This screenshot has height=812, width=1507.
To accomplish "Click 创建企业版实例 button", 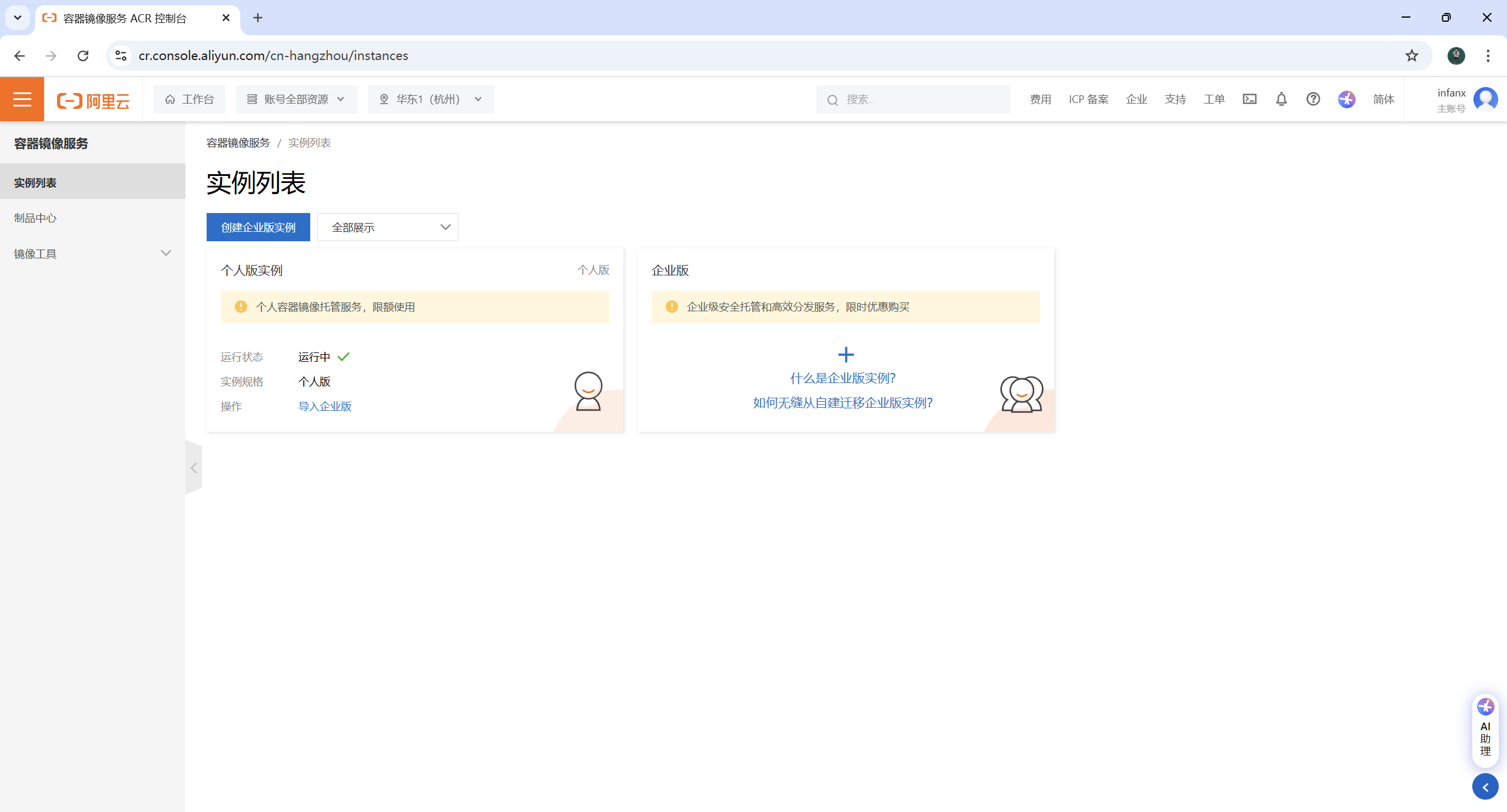I will click(258, 227).
